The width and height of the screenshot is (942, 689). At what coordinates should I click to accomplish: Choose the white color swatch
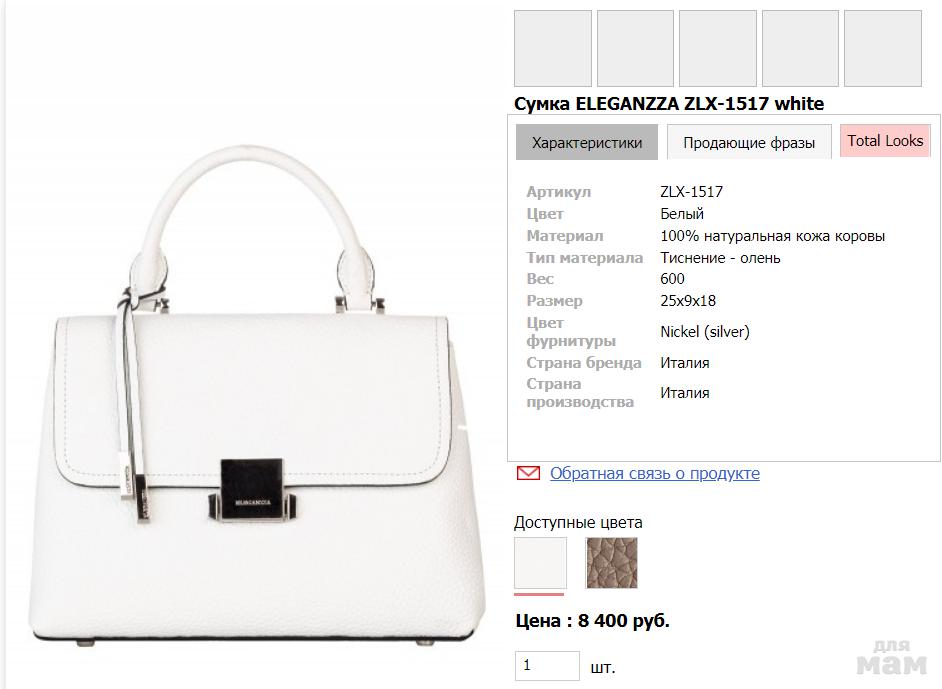coord(540,562)
